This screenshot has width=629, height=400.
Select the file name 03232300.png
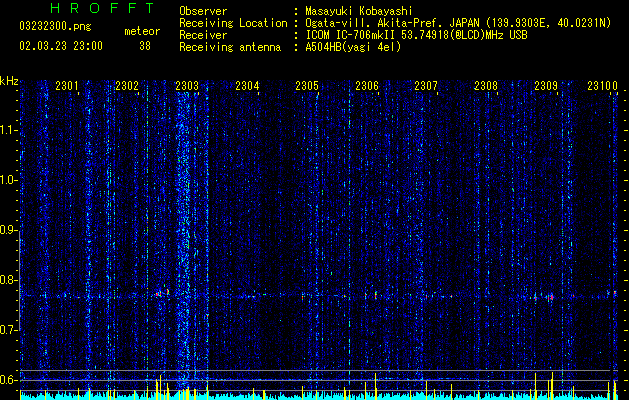click(x=55, y=26)
